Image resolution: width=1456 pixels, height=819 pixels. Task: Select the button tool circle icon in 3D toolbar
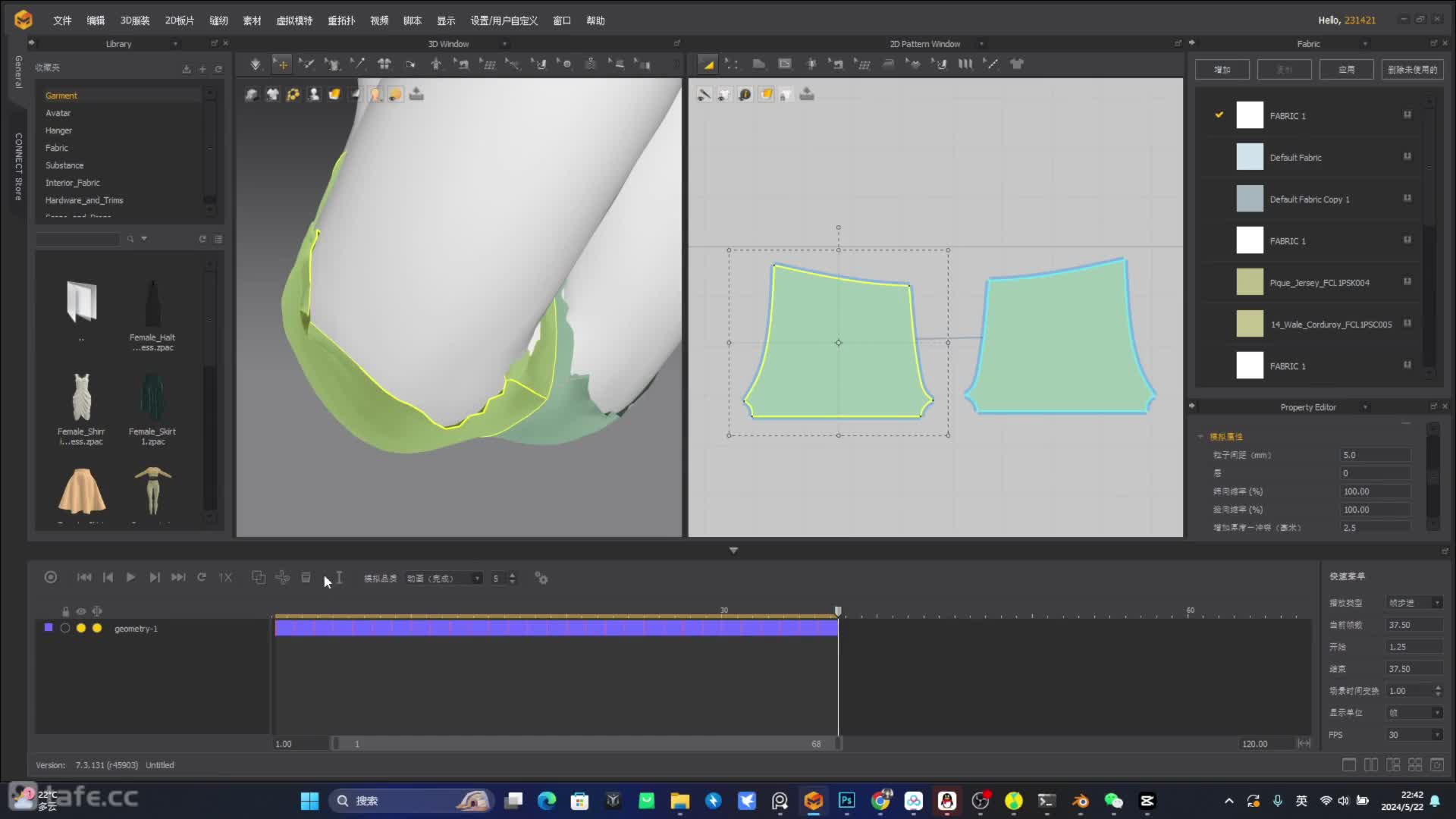coord(565,64)
